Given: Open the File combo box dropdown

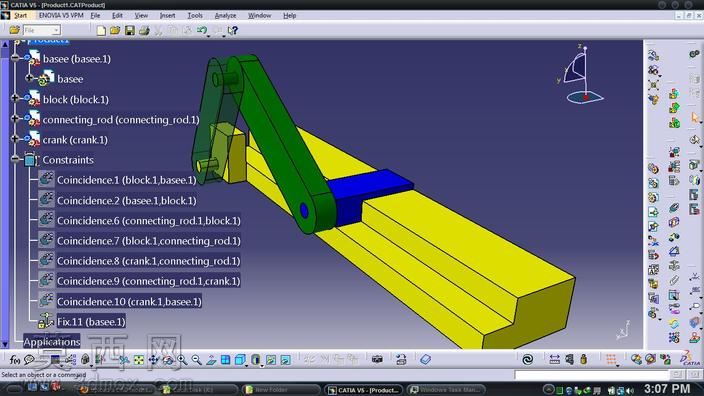Looking at the screenshot, I should pos(56,30).
